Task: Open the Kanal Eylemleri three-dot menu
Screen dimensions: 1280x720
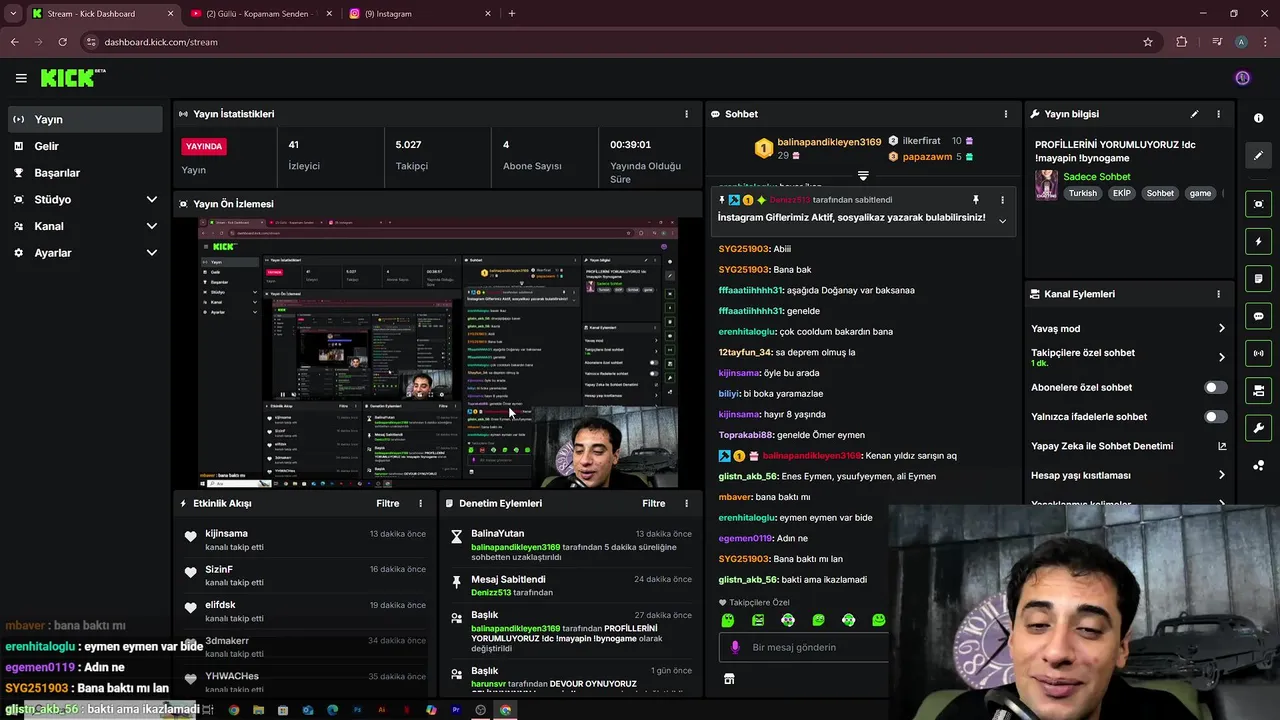Action: (1218, 294)
